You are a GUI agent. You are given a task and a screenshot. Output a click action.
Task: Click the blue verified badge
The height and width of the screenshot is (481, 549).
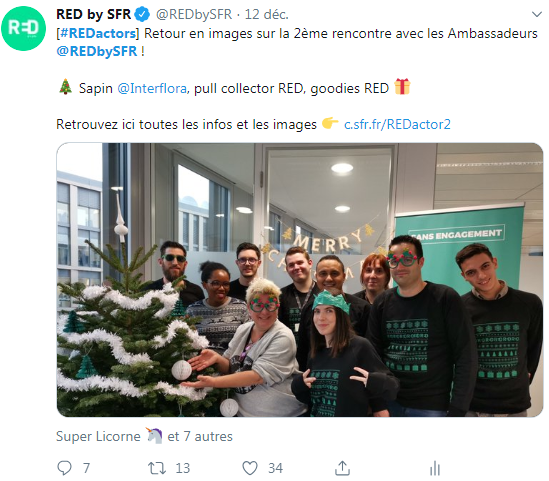142,14
